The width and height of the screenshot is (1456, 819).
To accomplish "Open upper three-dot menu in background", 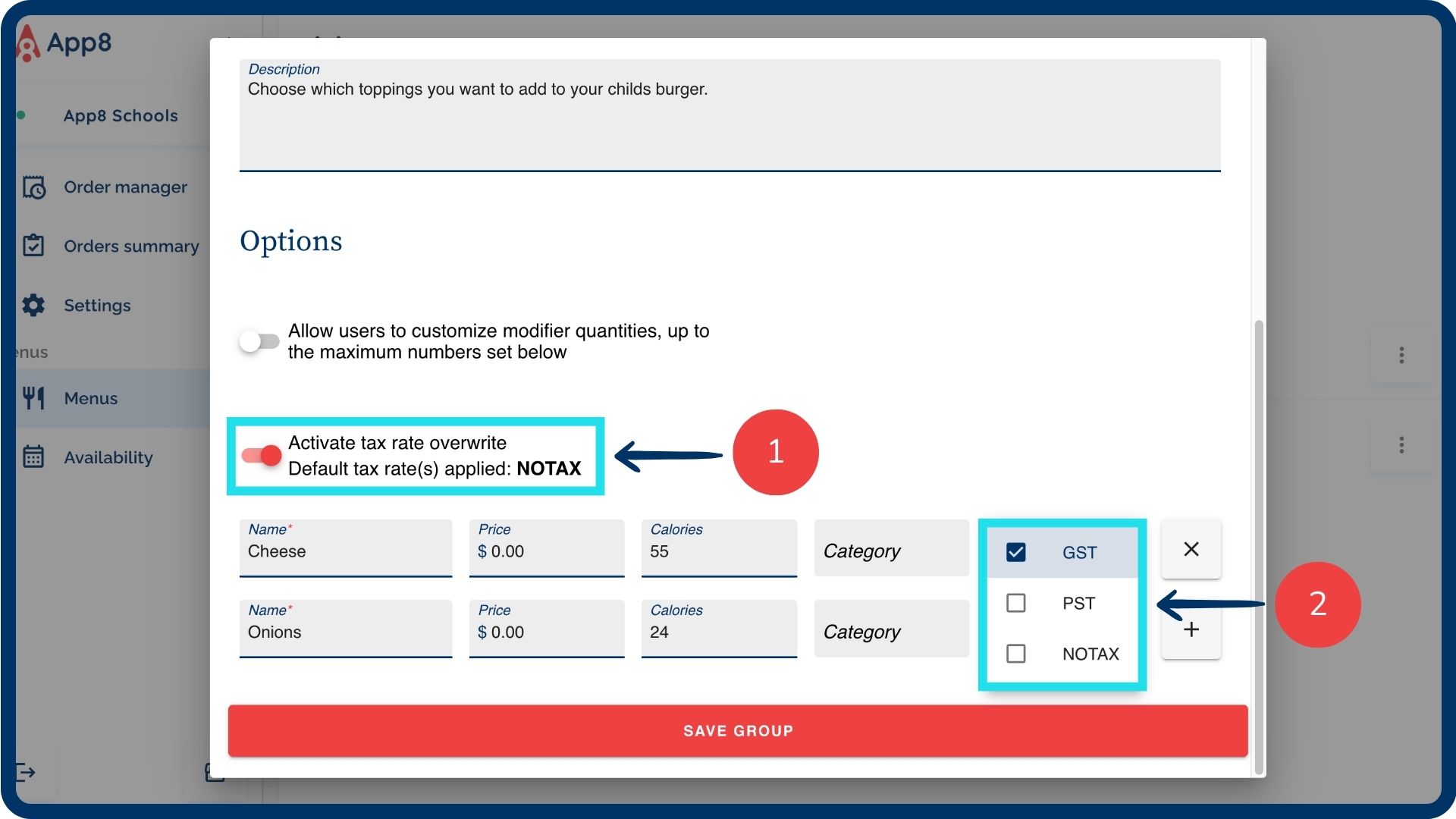I will (1401, 355).
